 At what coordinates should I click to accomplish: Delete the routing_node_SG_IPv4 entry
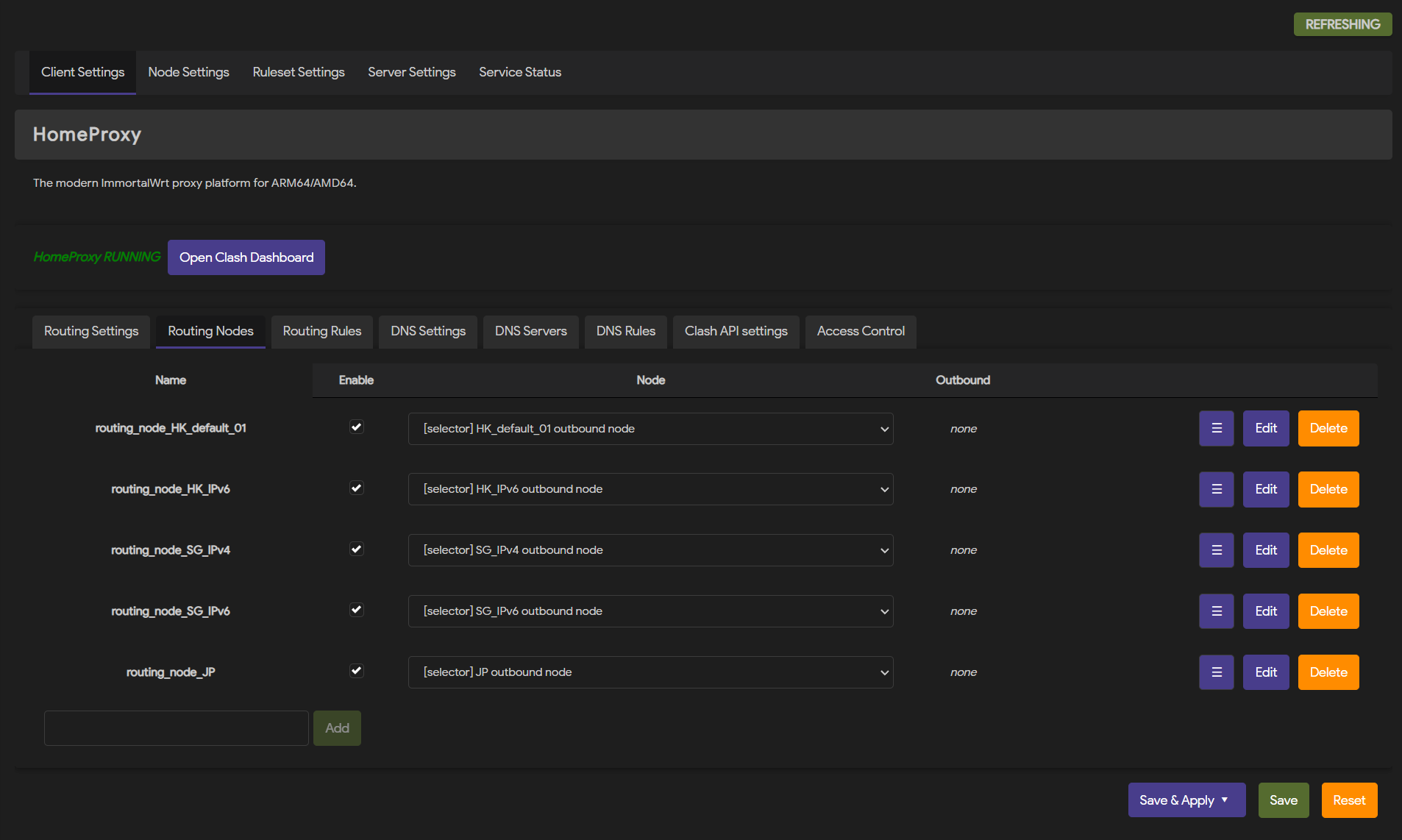tap(1328, 550)
